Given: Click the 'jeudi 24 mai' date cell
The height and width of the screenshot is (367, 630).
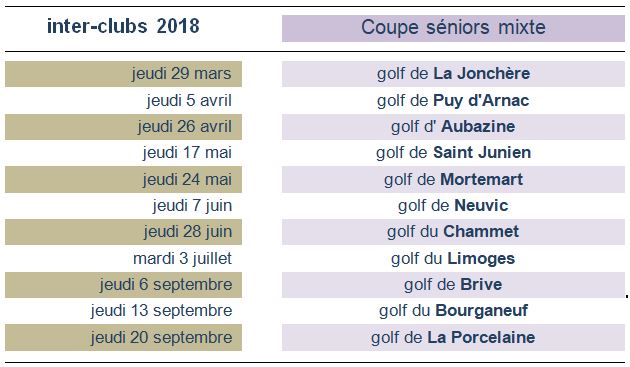Looking at the screenshot, I should point(123,180).
